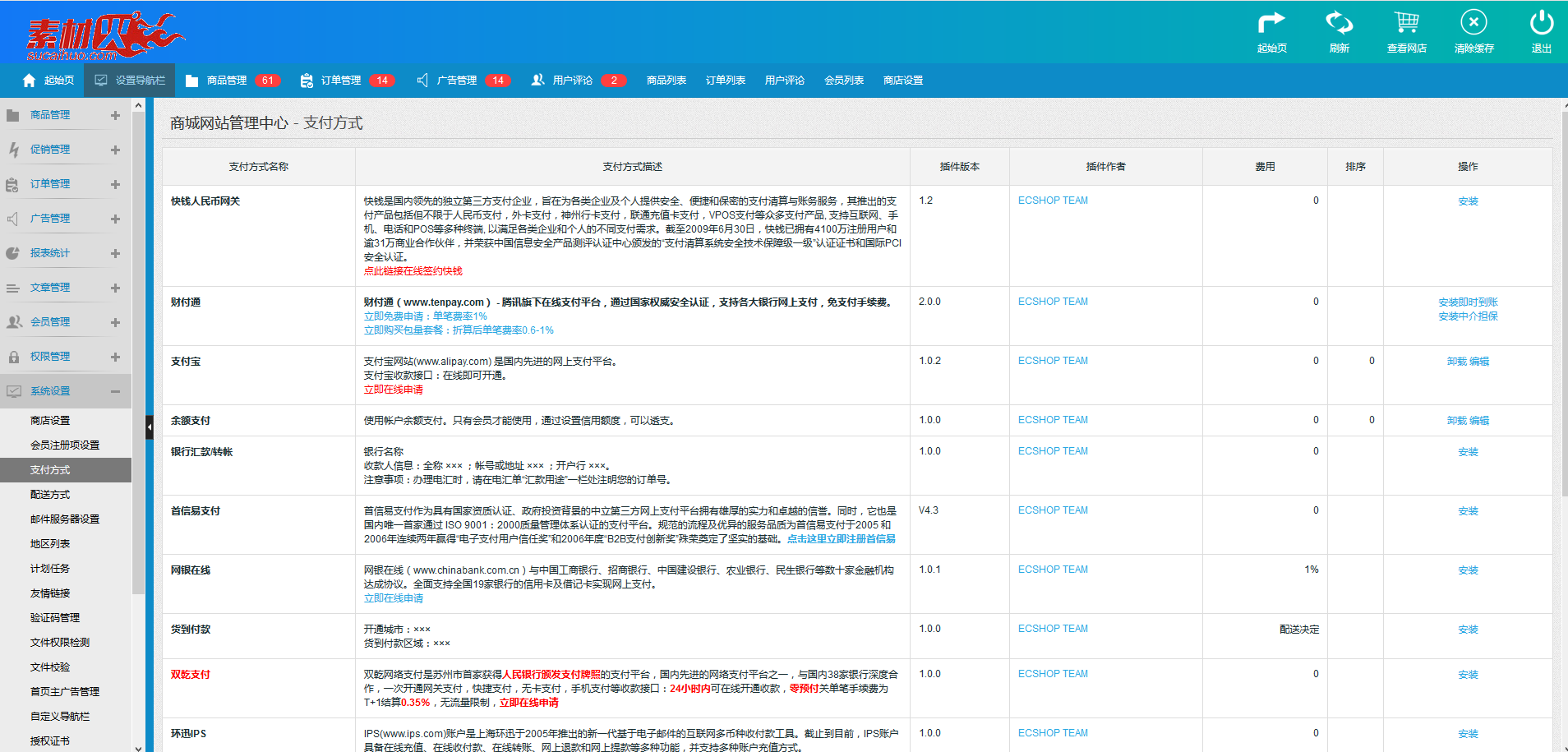The image size is (1568, 752).
Task: Click the 2 badge beside 用户评论
Action: 614,81
